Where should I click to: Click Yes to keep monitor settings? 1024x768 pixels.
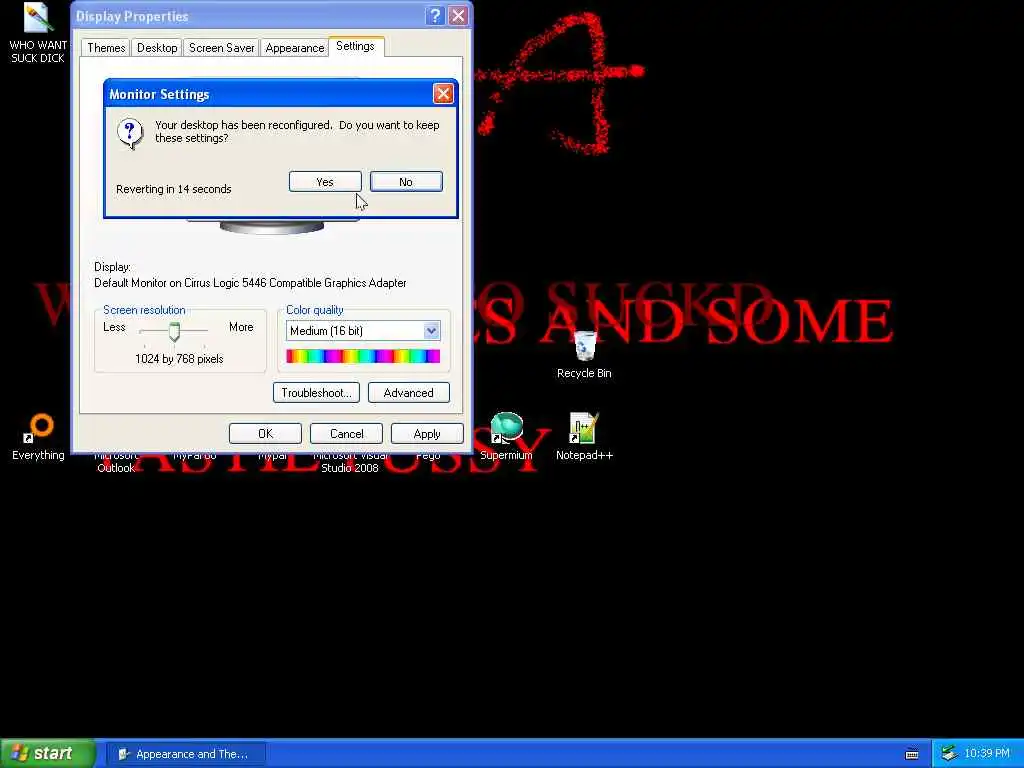[x=325, y=182]
